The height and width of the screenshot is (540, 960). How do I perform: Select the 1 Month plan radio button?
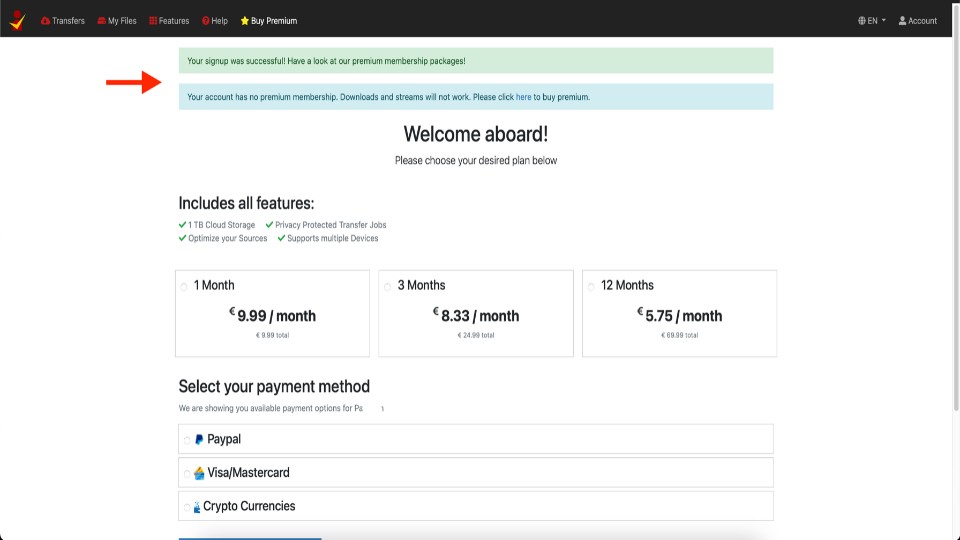(184, 287)
